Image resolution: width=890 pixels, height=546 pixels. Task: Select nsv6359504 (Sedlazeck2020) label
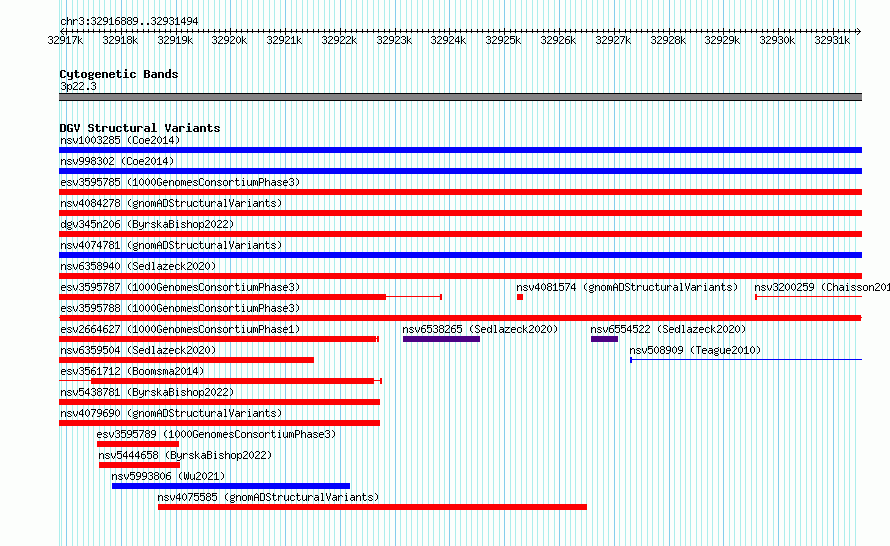(138, 350)
